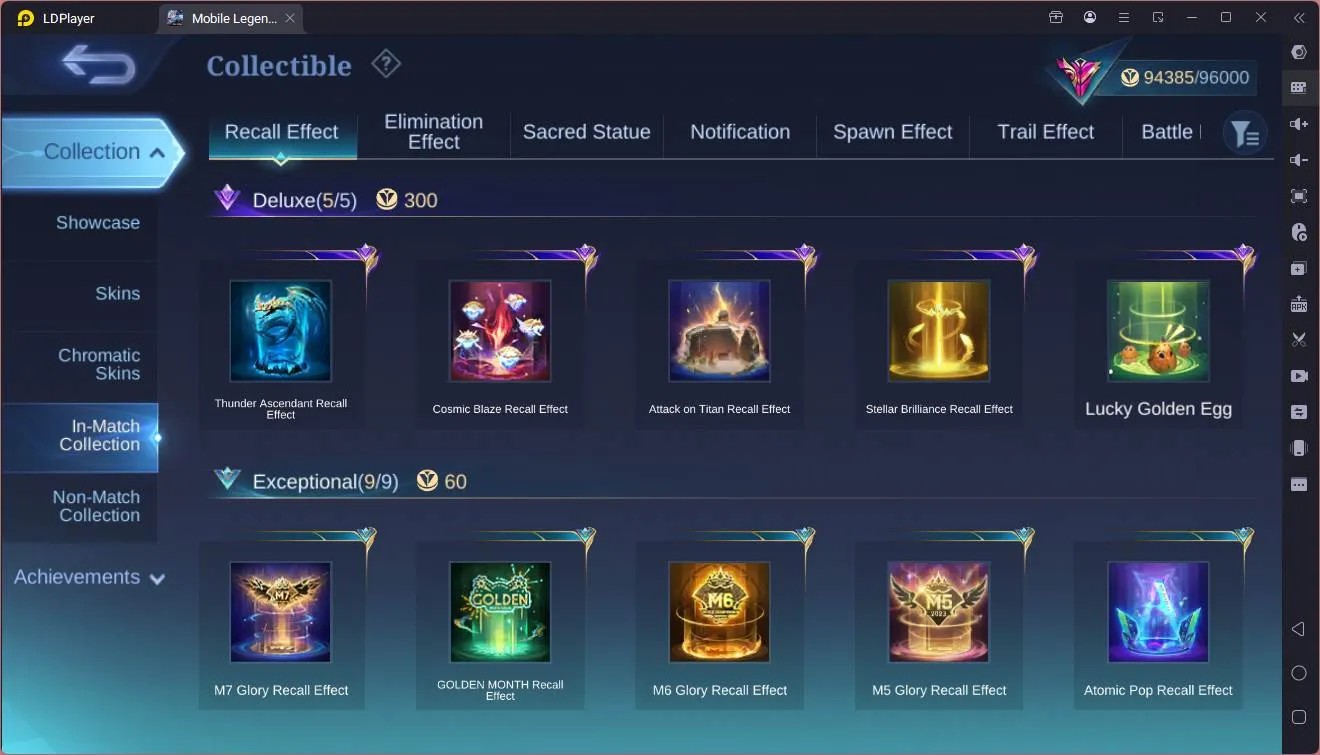Switch to the Elimination Effect tab
1320x755 pixels.
pos(433,132)
